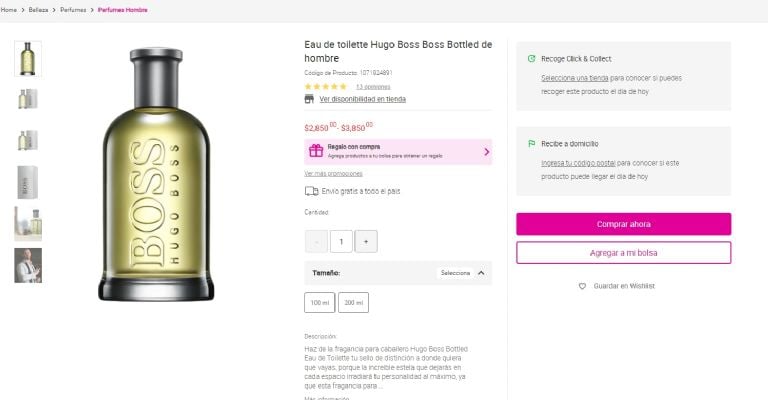Open the gift promo banner arrow
This screenshot has height=400, width=768.
pos(486,152)
